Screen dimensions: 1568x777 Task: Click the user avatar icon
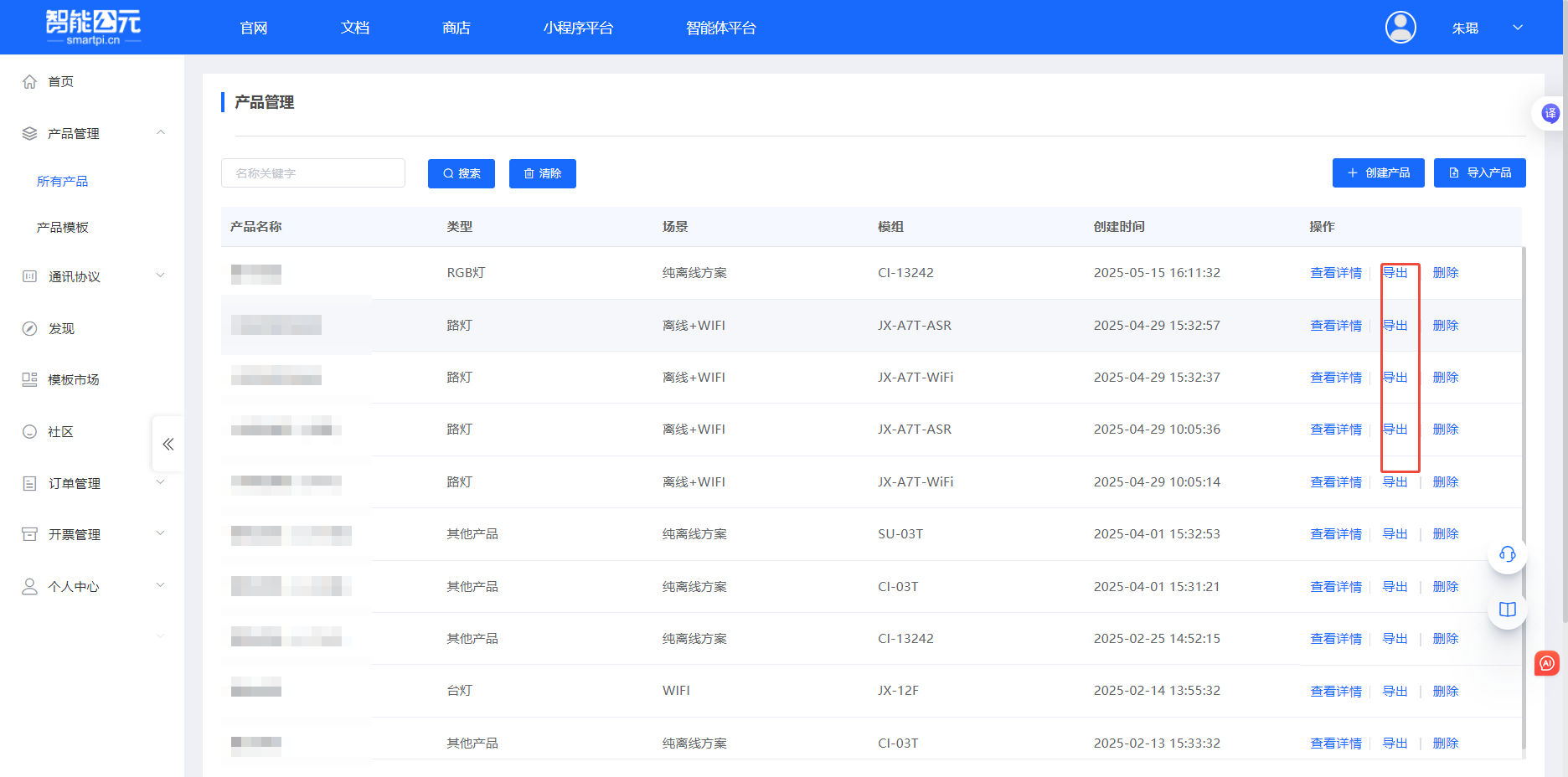(x=1400, y=28)
